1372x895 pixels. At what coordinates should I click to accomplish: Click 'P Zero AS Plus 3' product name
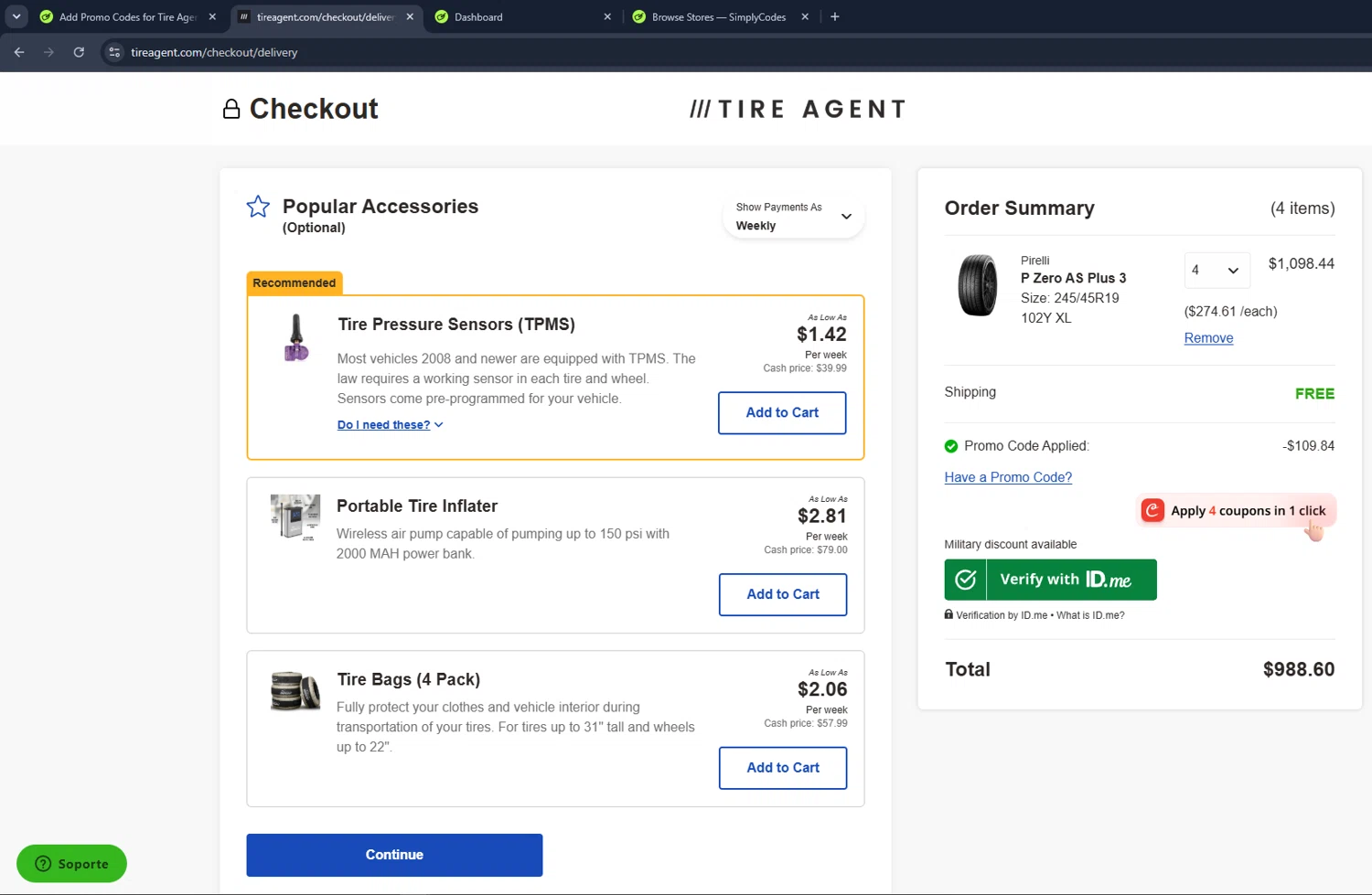pyautogui.click(x=1073, y=278)
